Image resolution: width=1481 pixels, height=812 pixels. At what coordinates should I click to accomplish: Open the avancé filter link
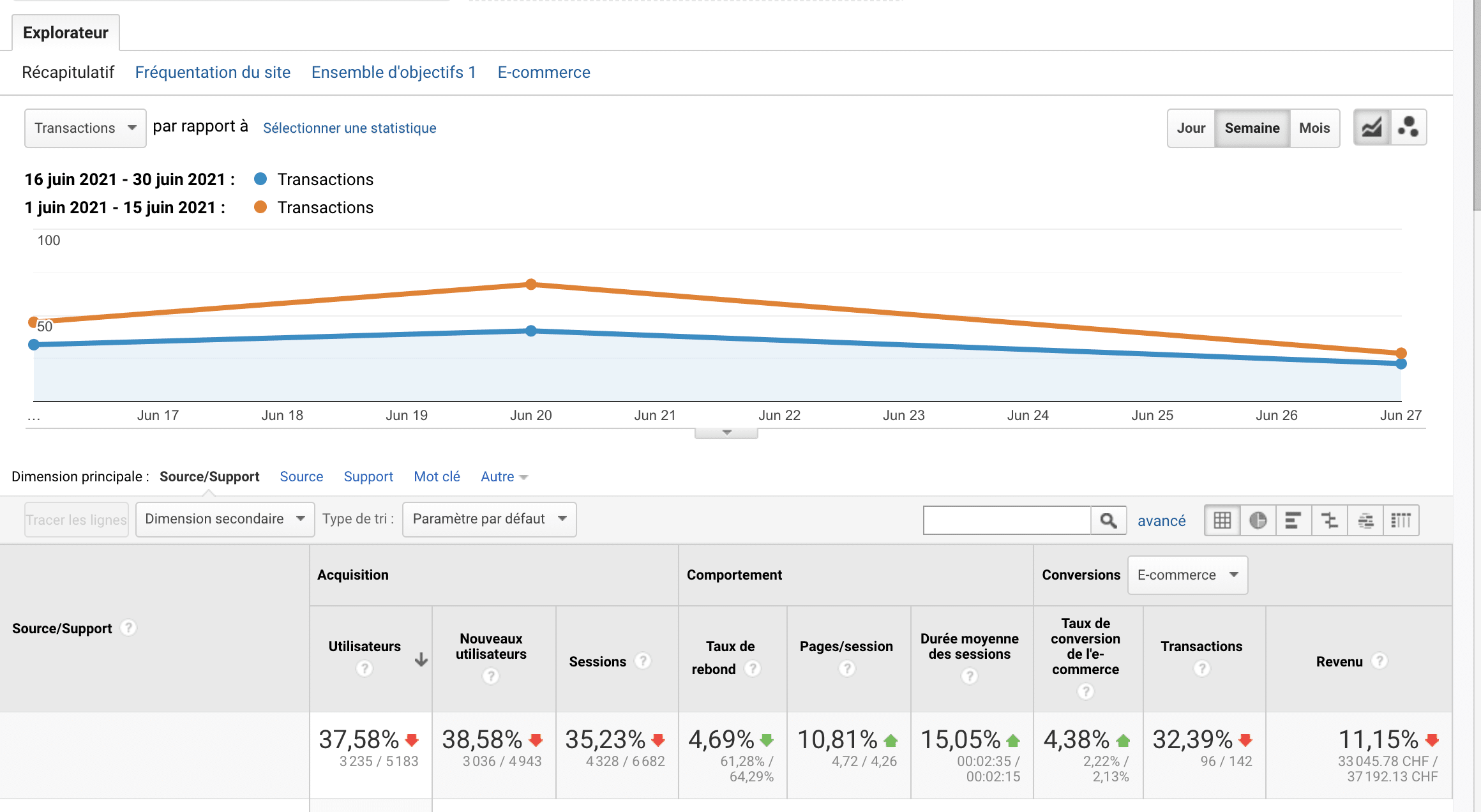[x=1161, y=521]
